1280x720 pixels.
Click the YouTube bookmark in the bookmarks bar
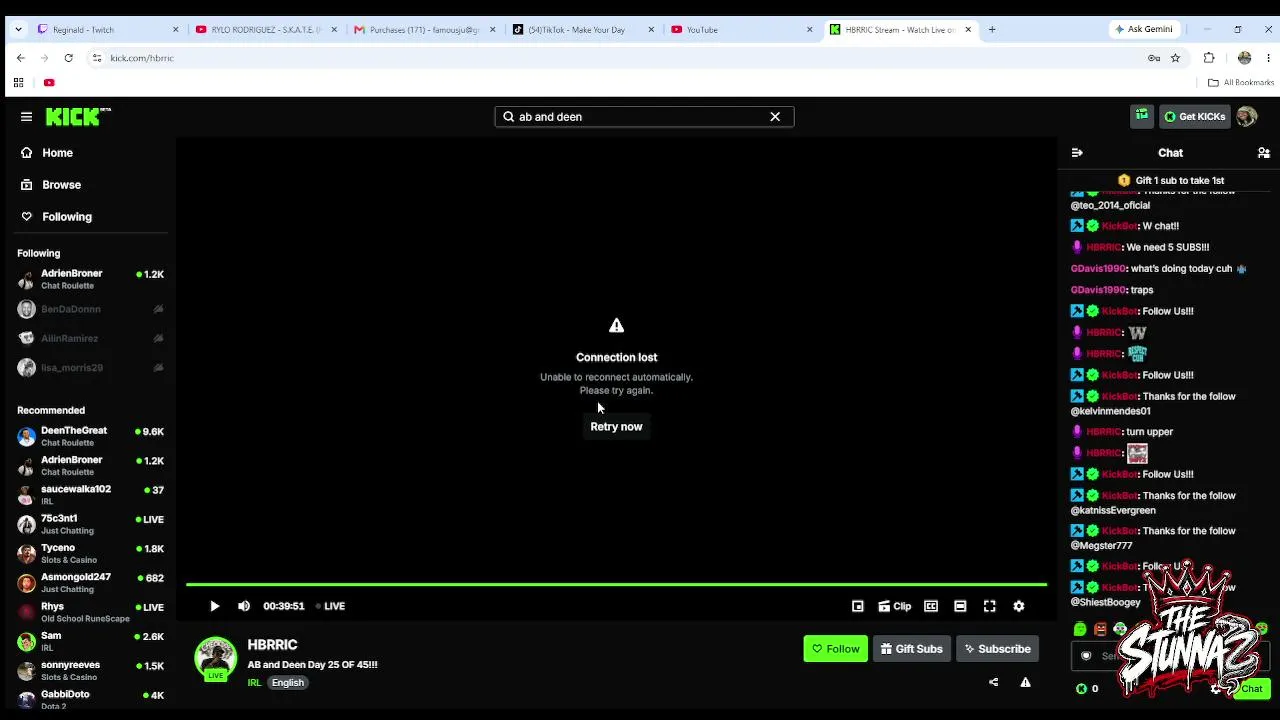point(49,83)
